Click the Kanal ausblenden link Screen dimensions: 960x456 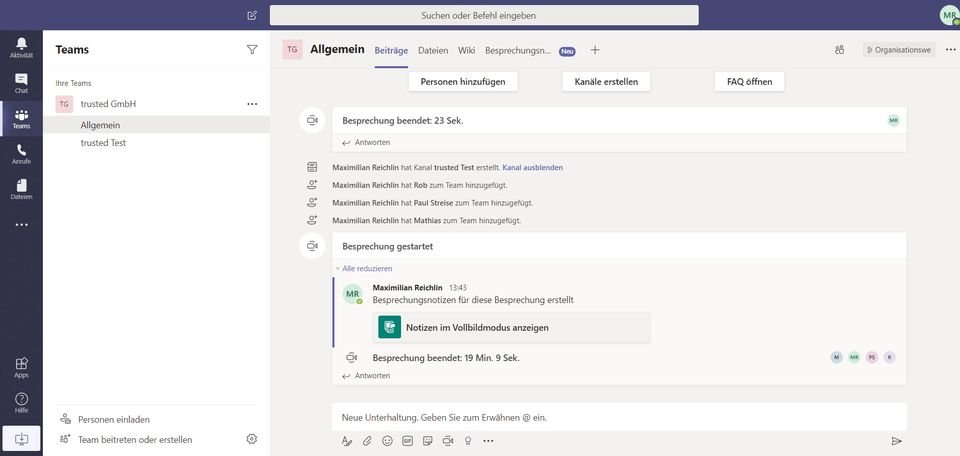(x=533, y=167)
